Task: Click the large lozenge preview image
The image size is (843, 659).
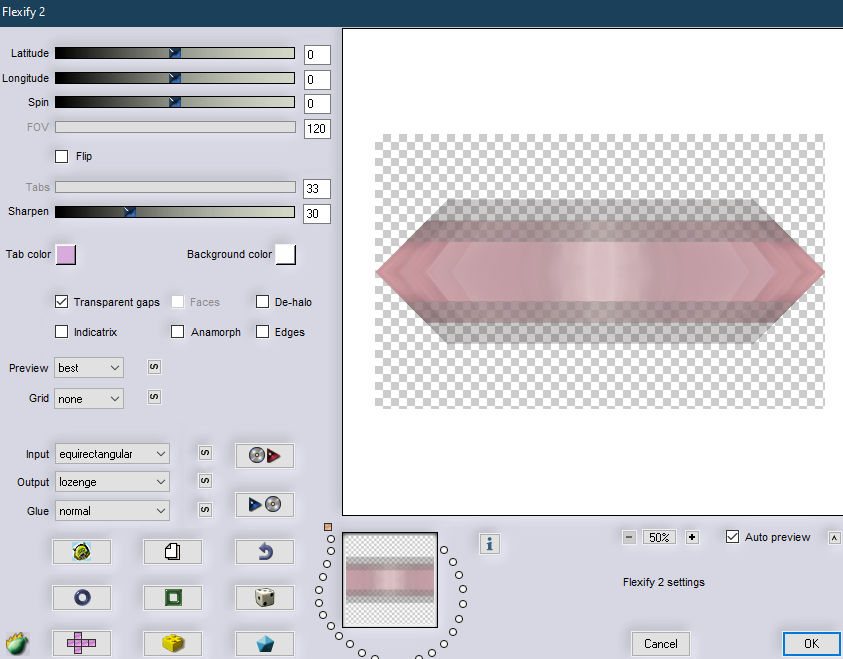Action: click(599, 271)
